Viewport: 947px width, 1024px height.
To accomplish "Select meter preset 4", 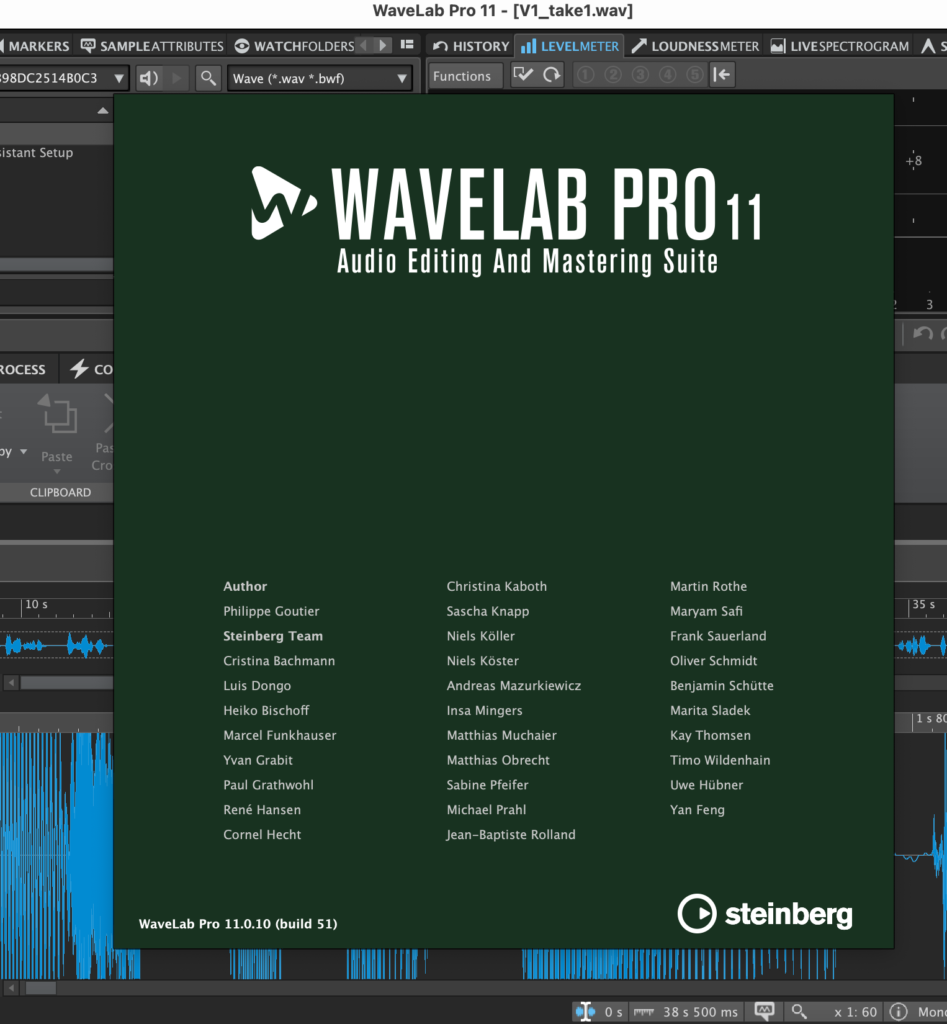I will pyautogui.click(x=667, y=75).
